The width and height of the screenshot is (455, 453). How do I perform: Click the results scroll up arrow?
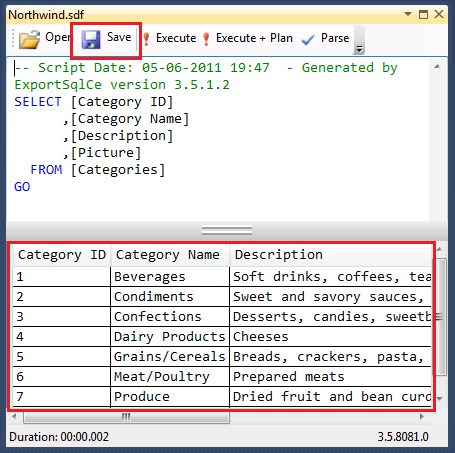(440, 249)
